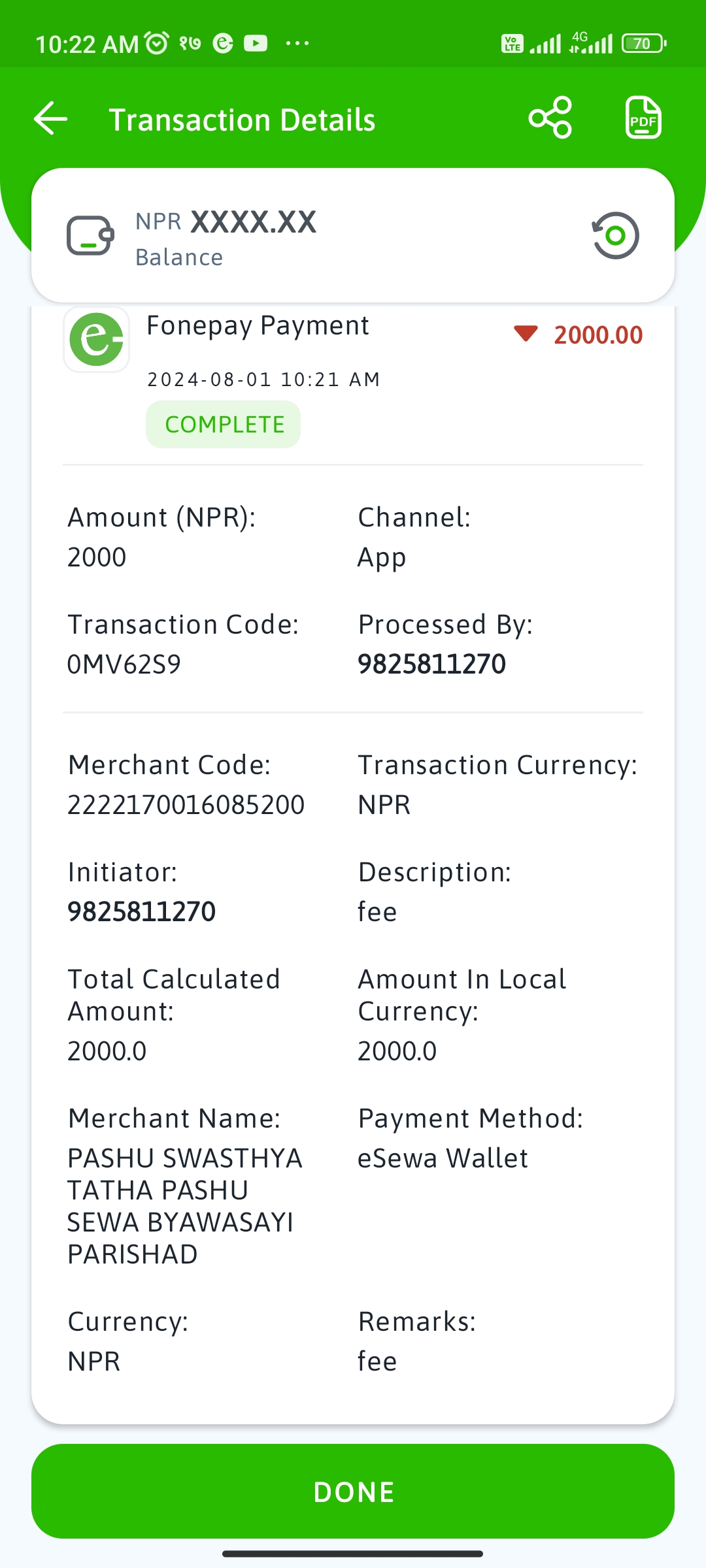Tap the masked NPR XXXX.XX balance

point(226,222)
